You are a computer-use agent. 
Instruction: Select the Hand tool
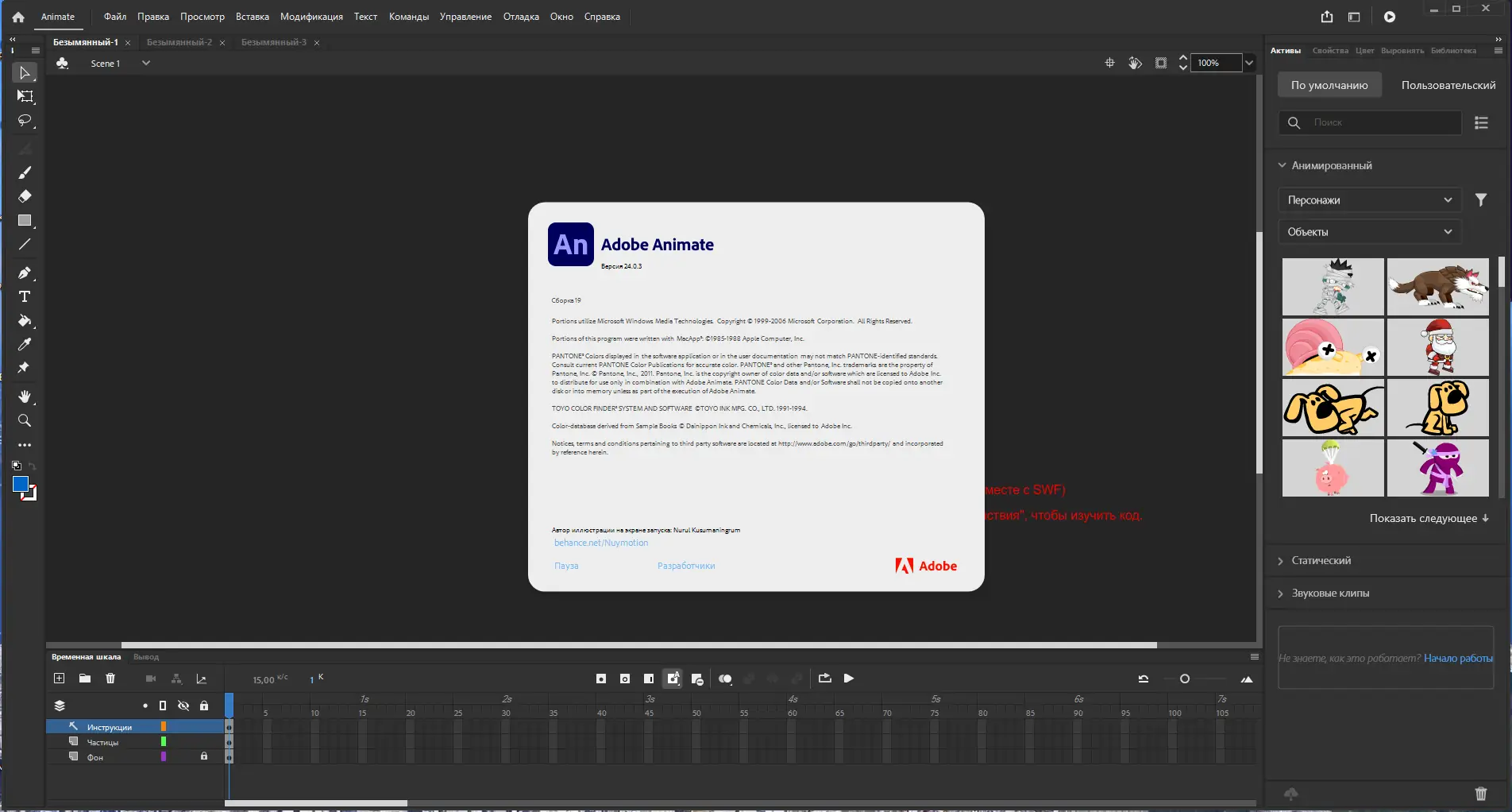[x=25, y=396]
